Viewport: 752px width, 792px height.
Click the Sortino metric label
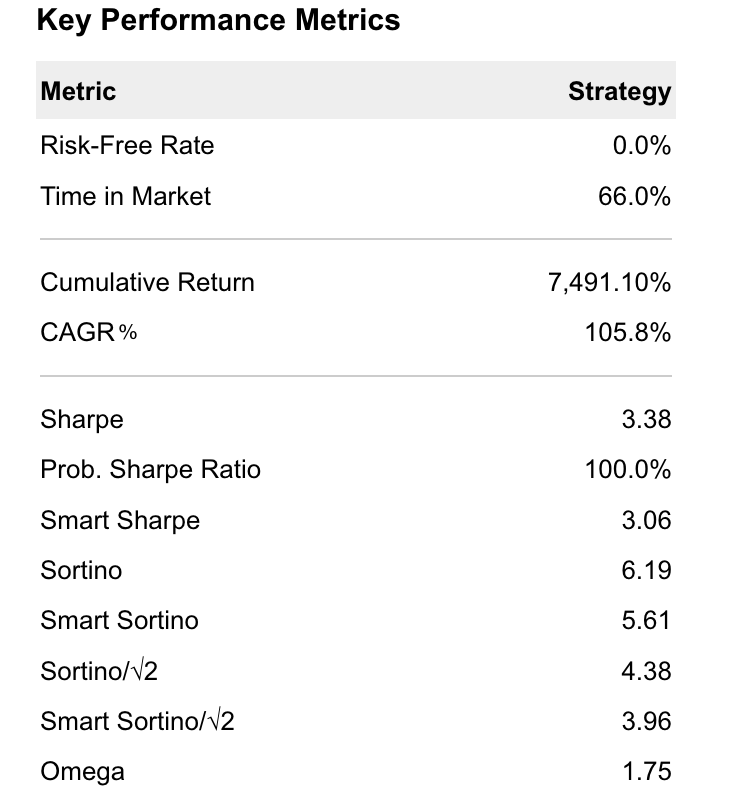(x=81, y=570)
